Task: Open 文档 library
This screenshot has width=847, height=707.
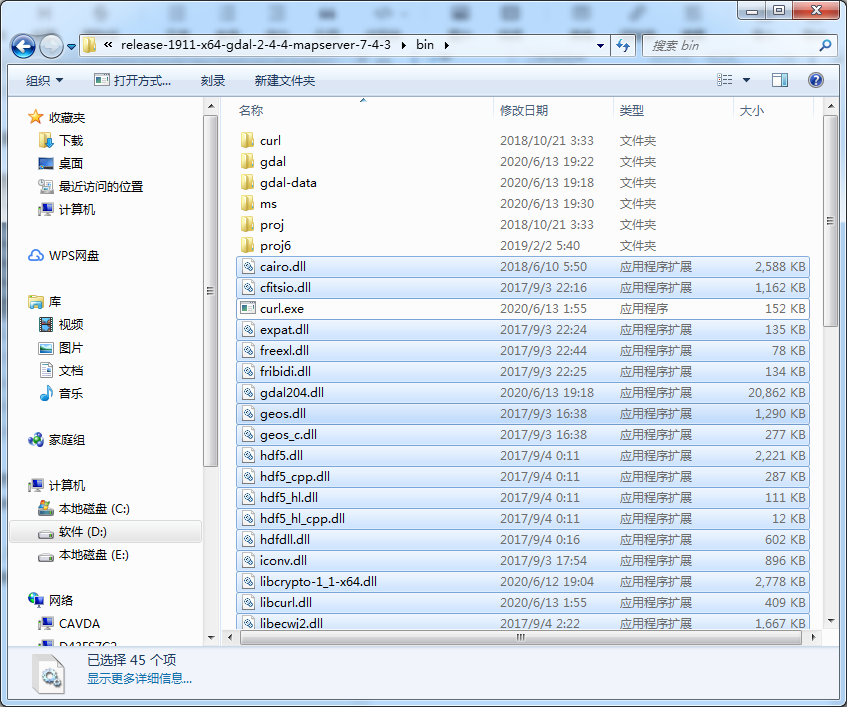Action: click(61, 371)
